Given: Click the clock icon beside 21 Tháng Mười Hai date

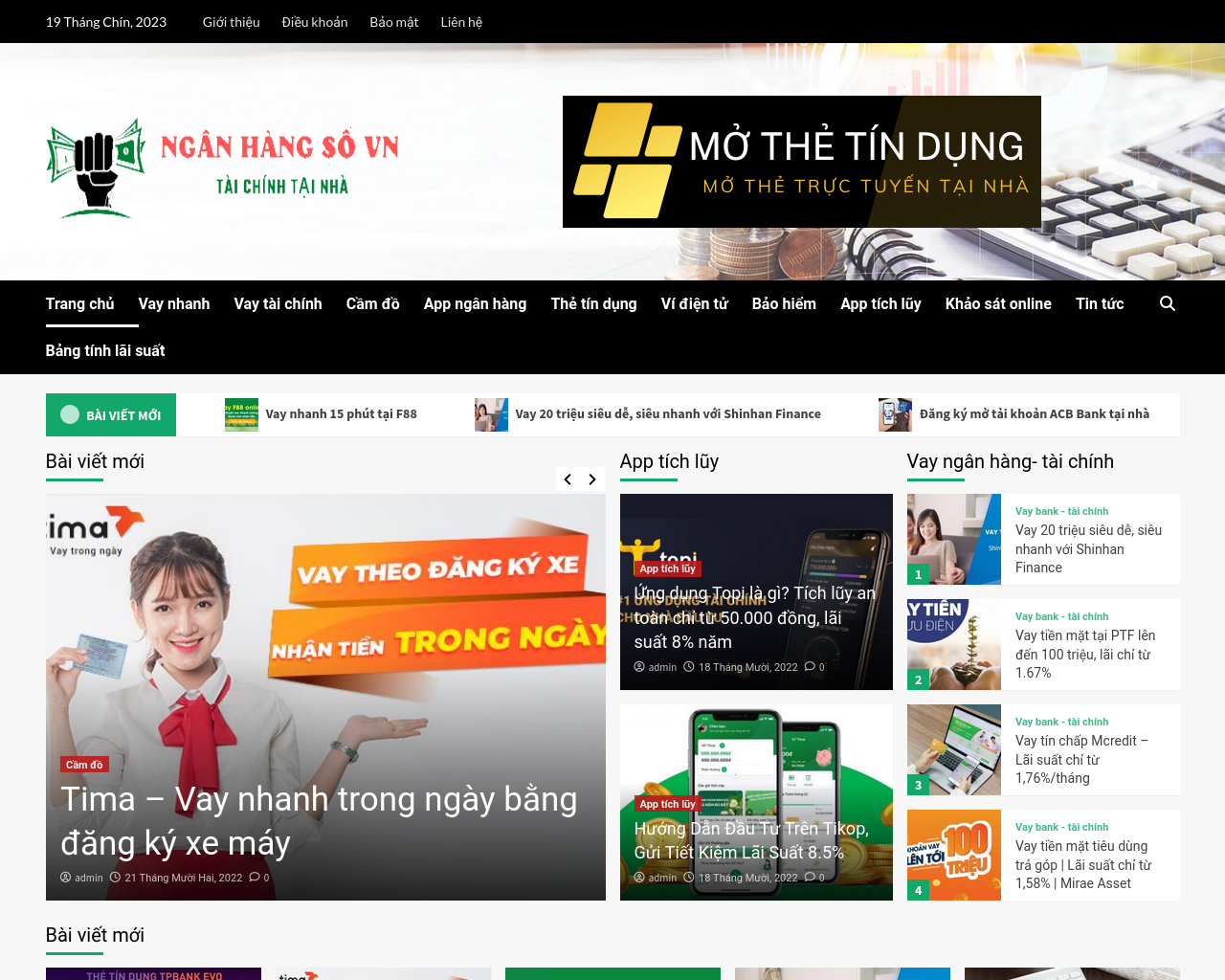Looking at the screenshot, I should point(115,877).
